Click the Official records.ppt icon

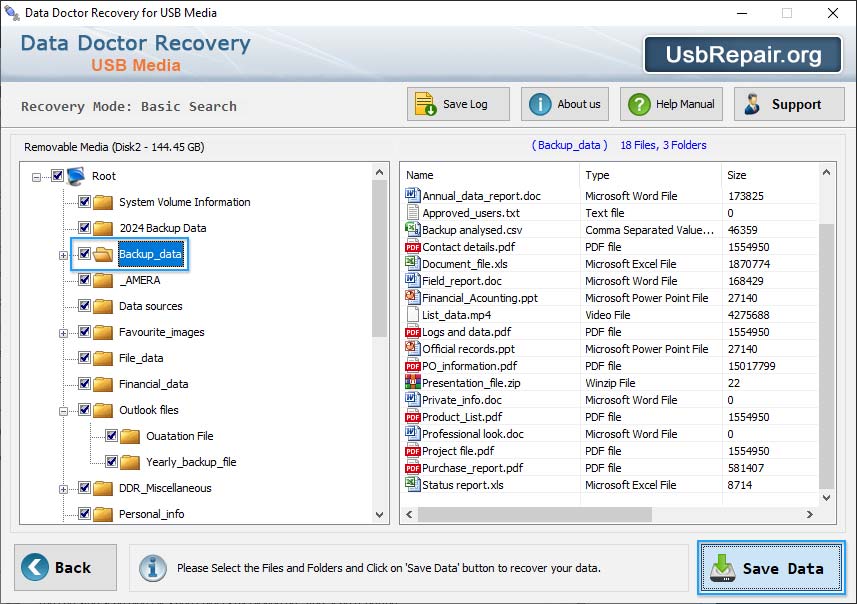(x=412, y=348)
